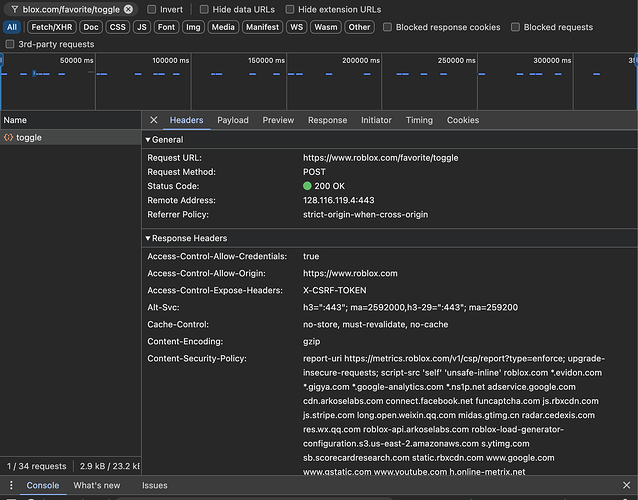Filter by CSS requests

(118, 27)
